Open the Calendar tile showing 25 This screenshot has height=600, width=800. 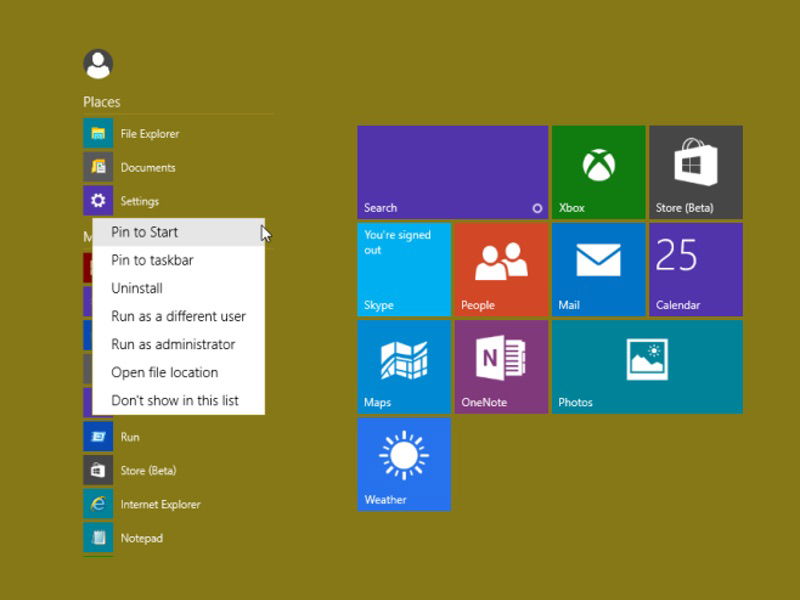696,270
